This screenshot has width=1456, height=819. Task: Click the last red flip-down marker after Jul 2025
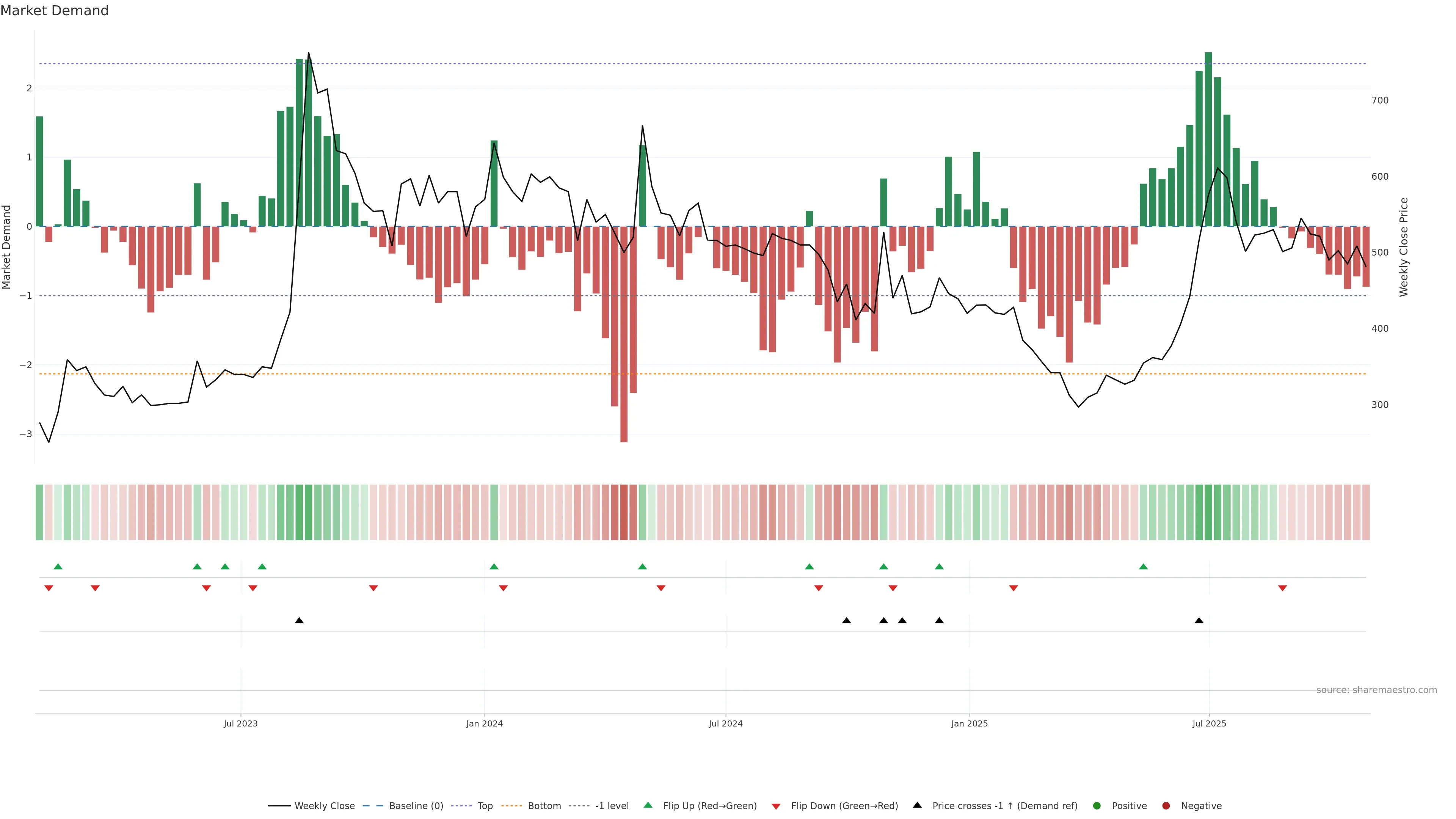click(1282, 588)
